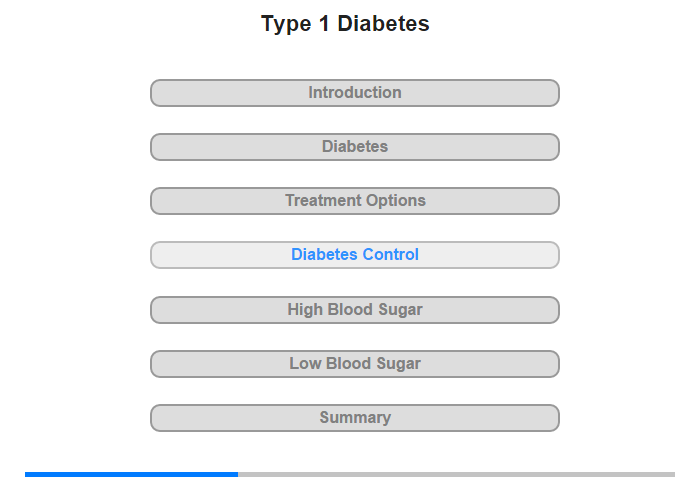This screenshot has width=700, height=480.
Task: Choose the Low Blood Sugar menu entry
Action: pos(354,363)
